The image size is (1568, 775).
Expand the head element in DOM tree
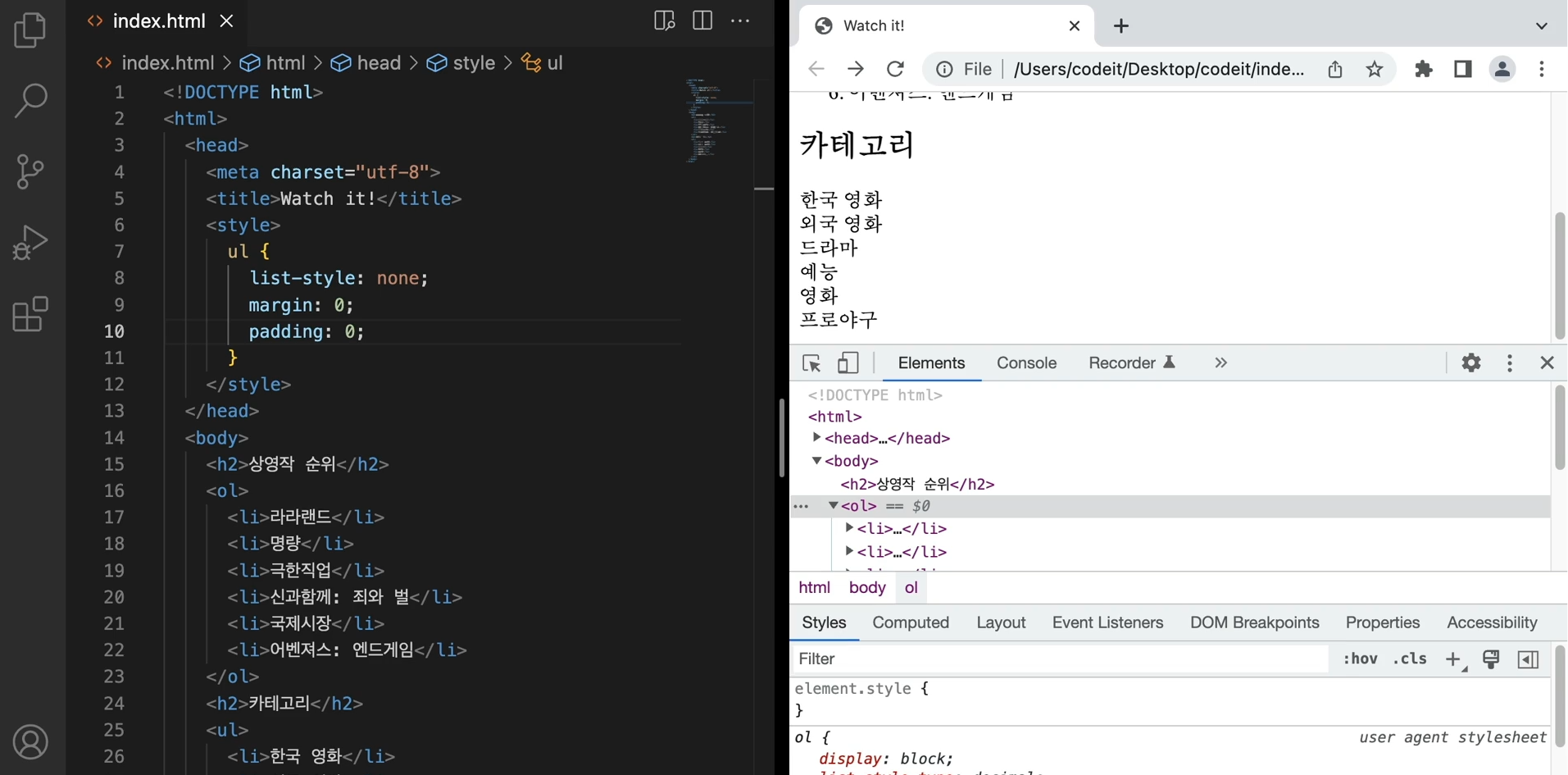(x=816, y=438)
